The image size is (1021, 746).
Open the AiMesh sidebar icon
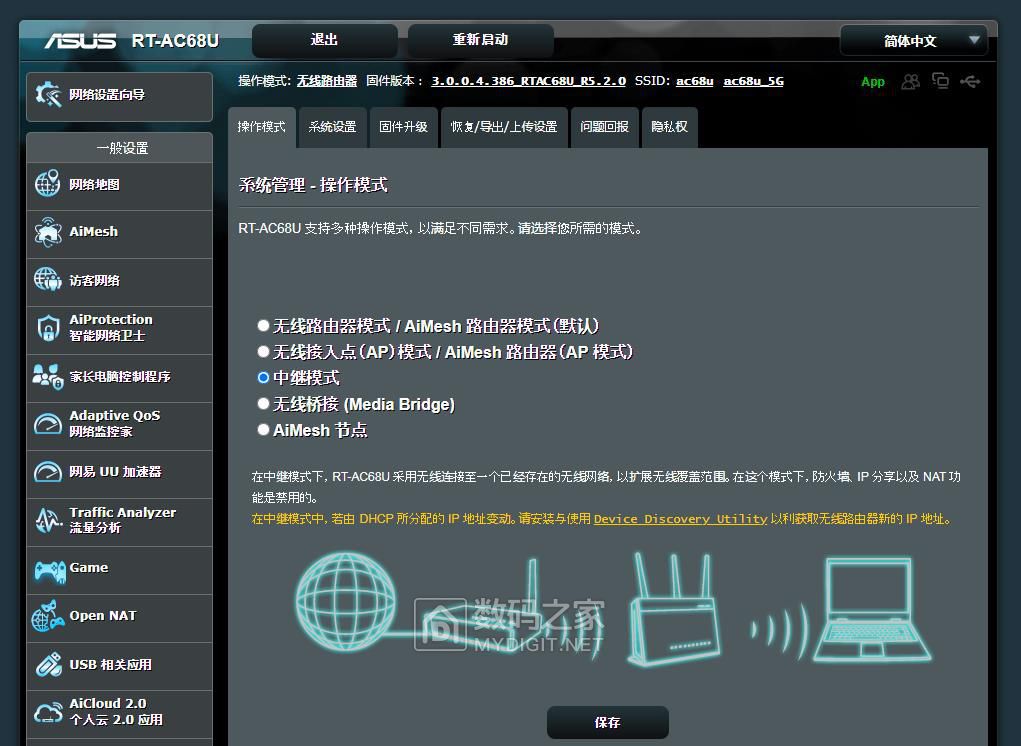tap(48, 232)
